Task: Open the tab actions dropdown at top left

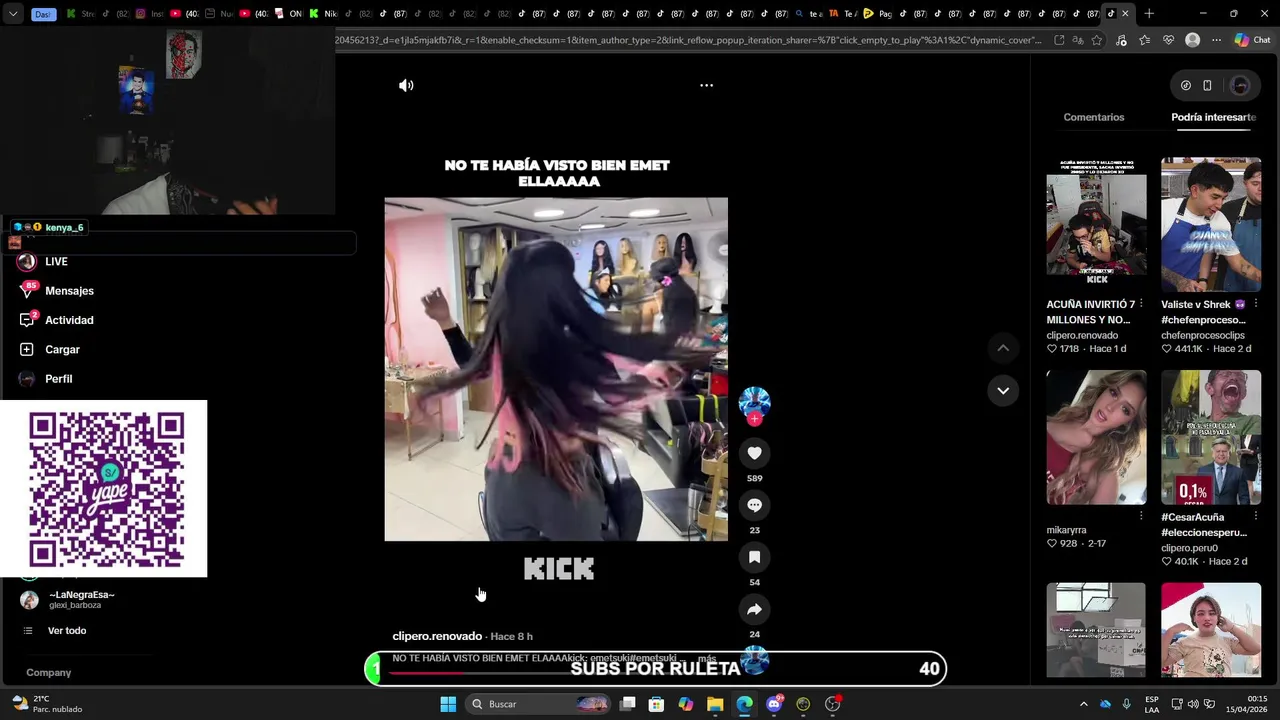Action: click(13, 14)
